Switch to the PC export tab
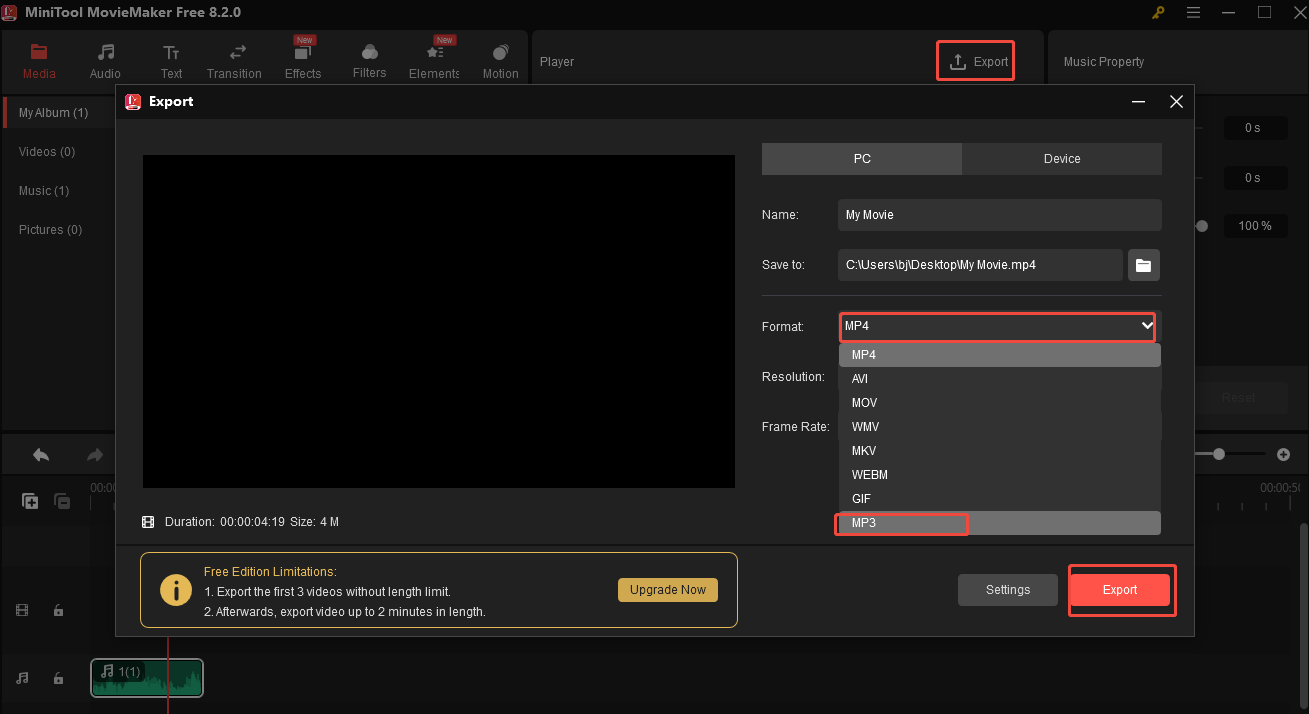The width and height of the screenshot is (1309, 714). point(862,159)
